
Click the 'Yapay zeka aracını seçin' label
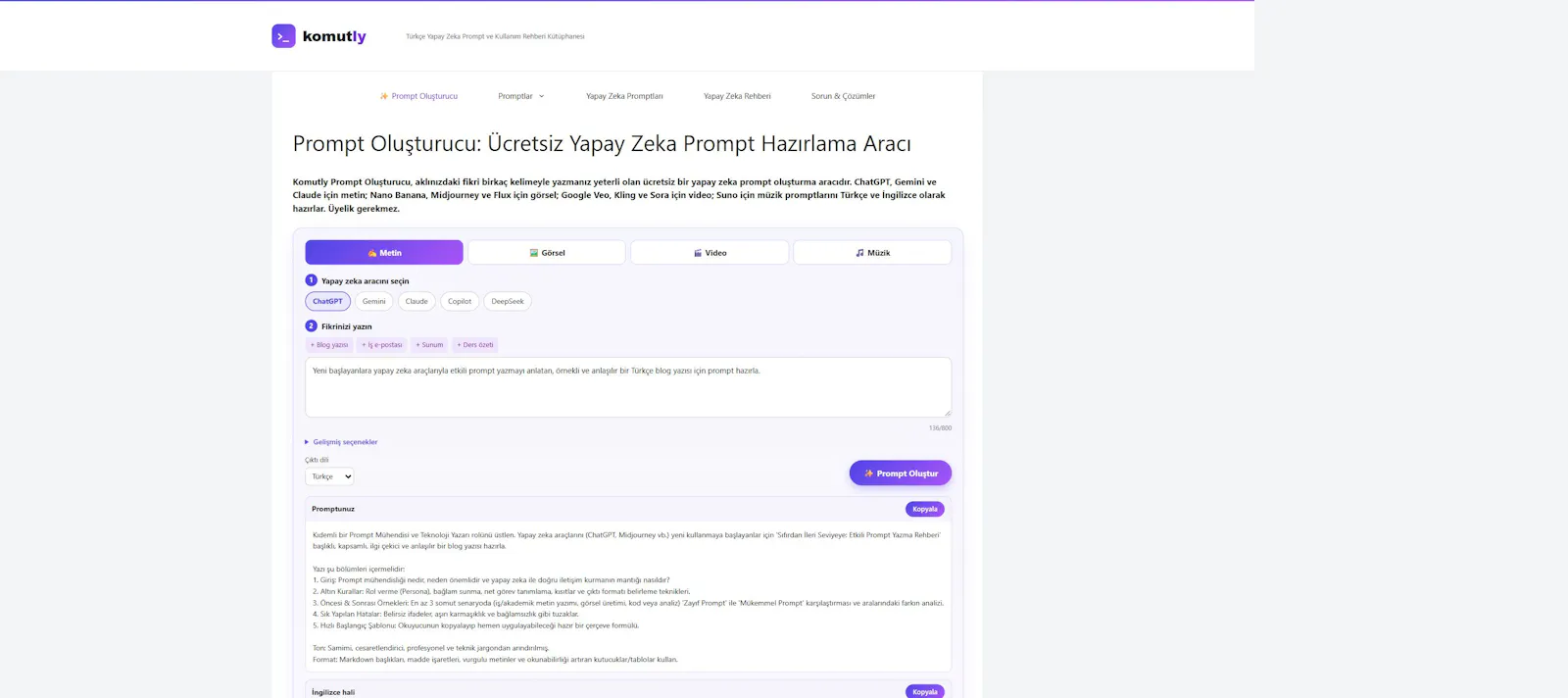[366, 281]
